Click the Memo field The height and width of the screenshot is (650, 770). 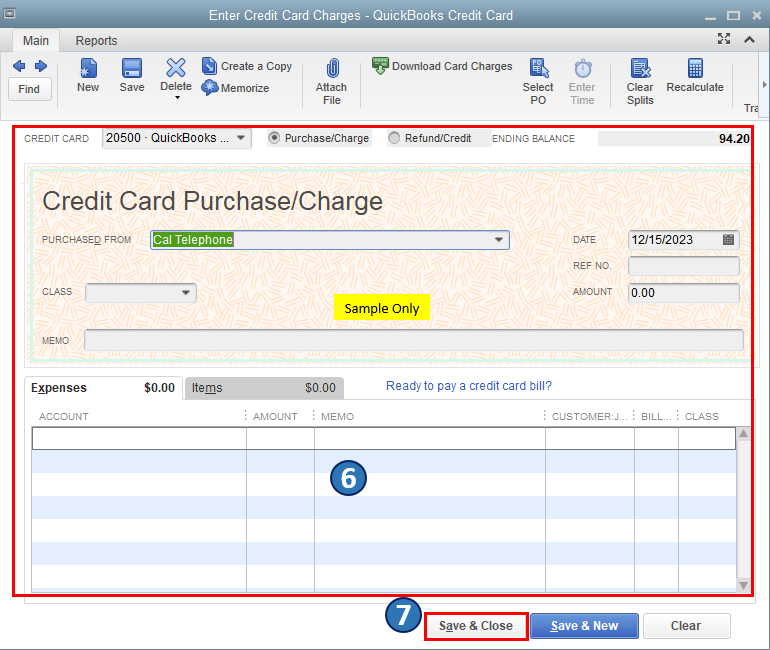[x=413, y=340]
